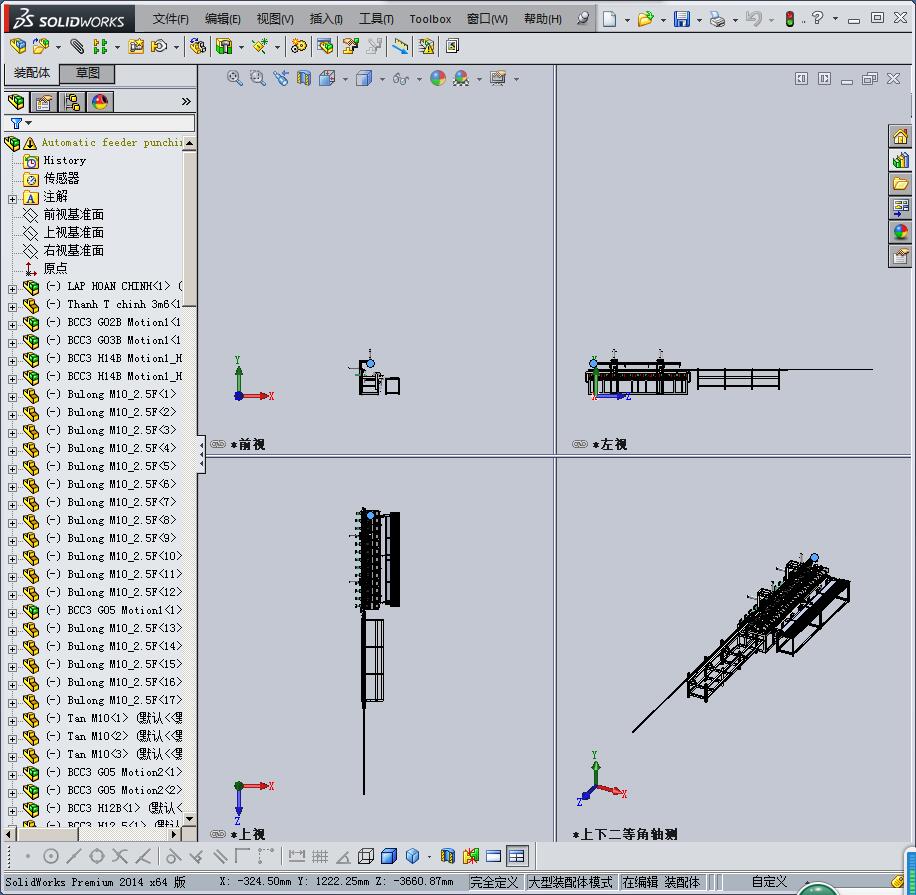Image resolution: width=916 pixels, height=895 pixels.
Task: Click the Rebuild traffic light icon
Action: (x=790, y=19)
